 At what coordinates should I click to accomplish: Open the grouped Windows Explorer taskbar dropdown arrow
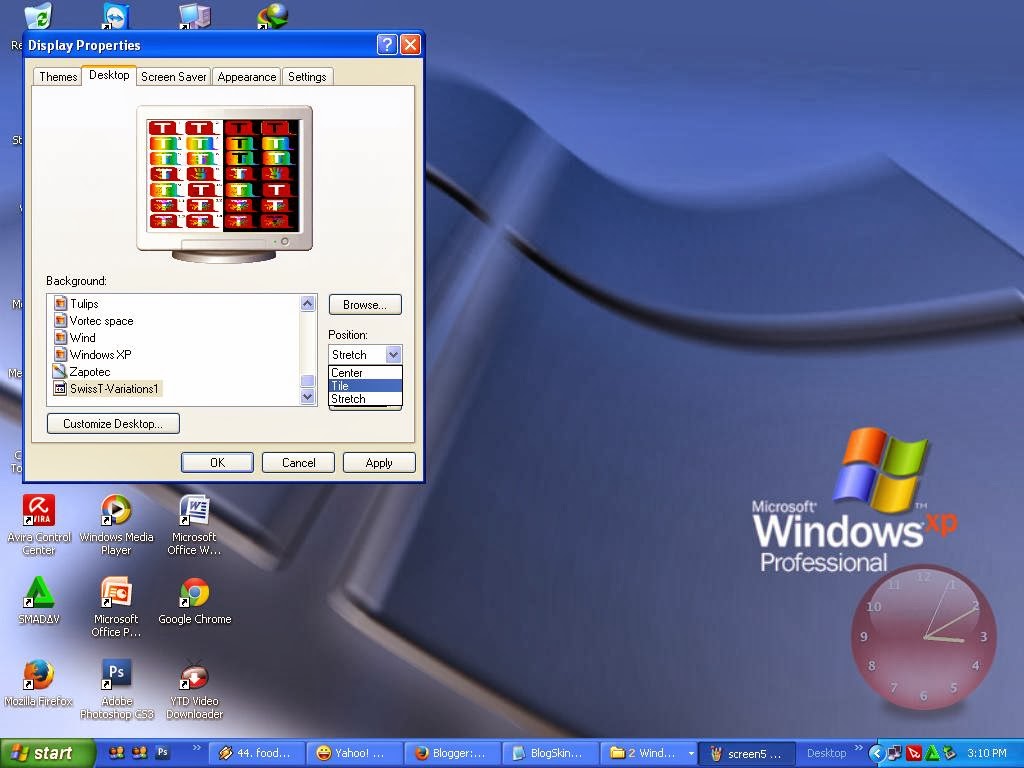[691, 754]
